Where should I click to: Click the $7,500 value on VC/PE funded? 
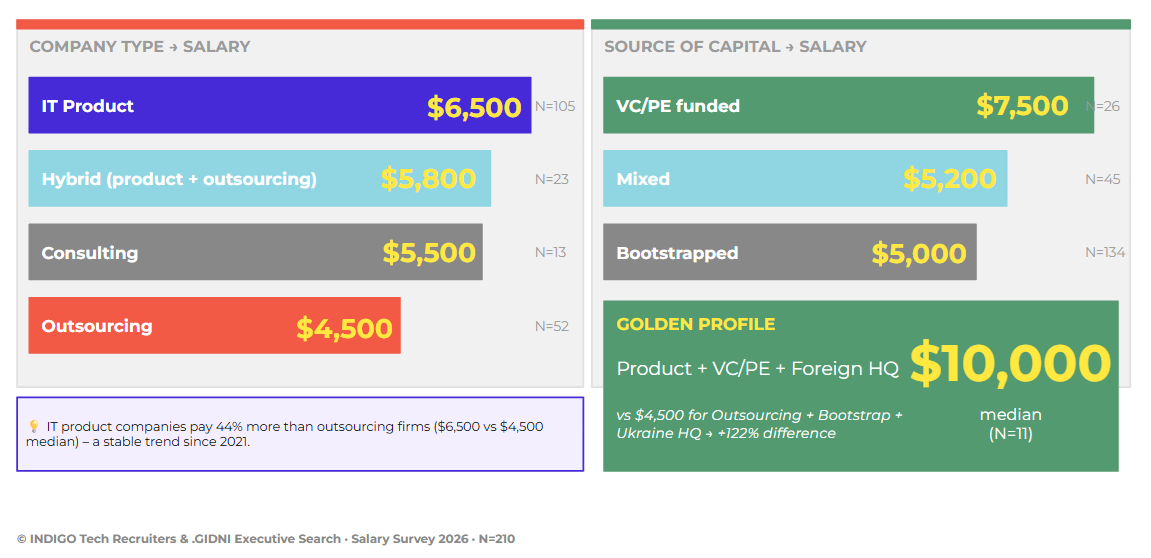point(1023,106)
